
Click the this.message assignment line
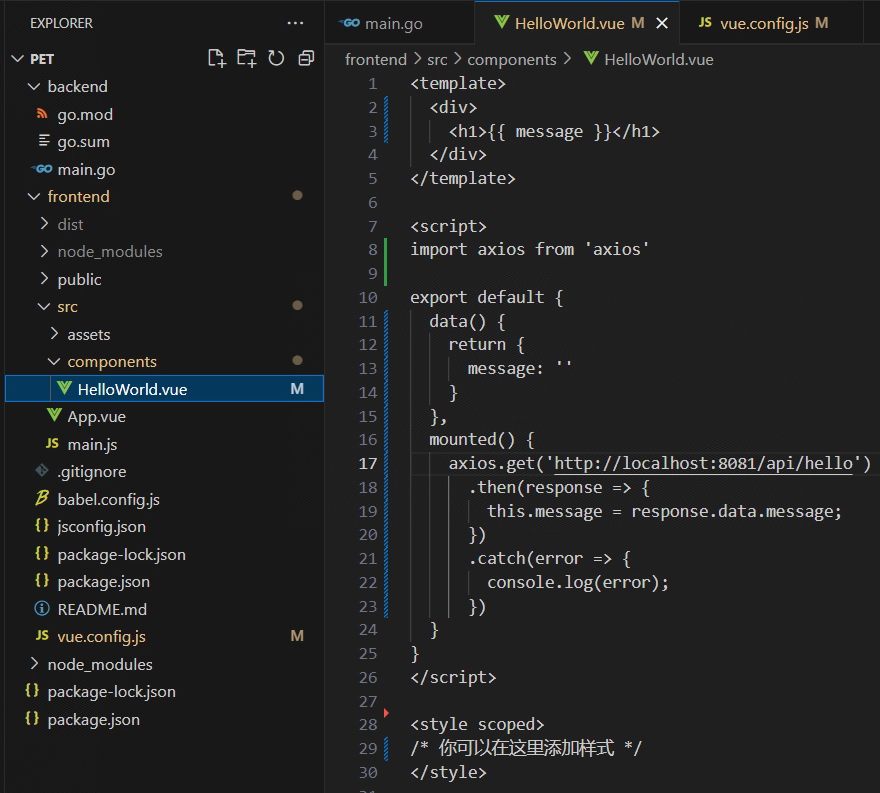click(x=664, y=511)
